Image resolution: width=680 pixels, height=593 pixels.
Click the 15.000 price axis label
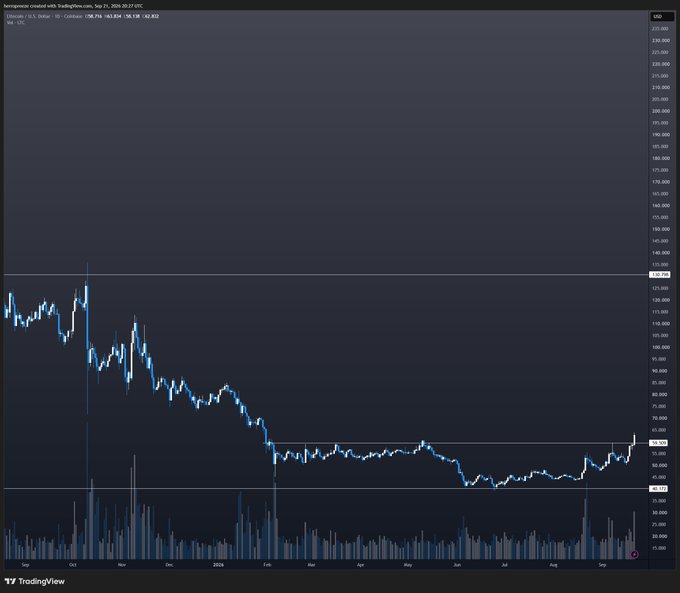point(660,548)
